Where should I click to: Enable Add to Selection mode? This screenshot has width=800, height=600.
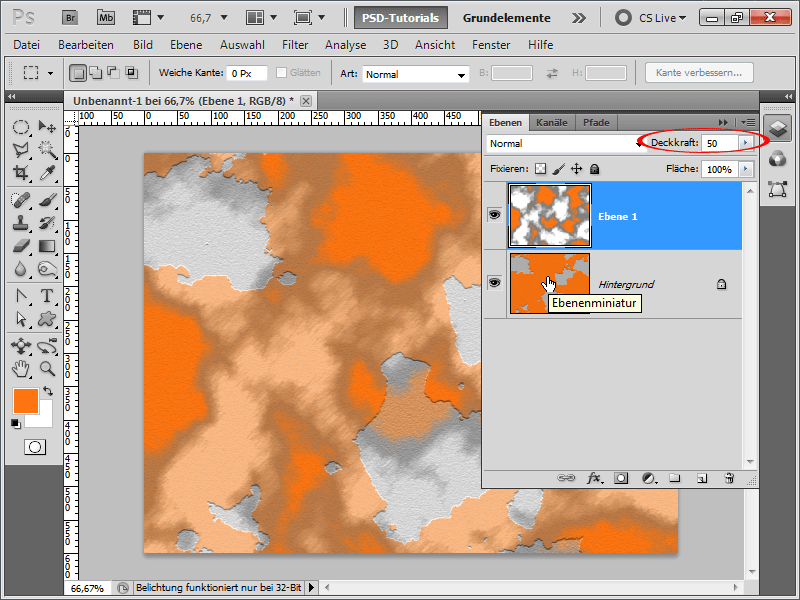click(x=96, y=73)
